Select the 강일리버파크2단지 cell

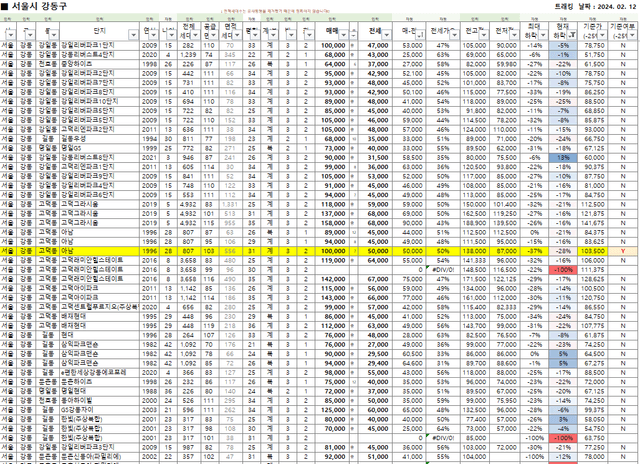(x=99, y=73)
